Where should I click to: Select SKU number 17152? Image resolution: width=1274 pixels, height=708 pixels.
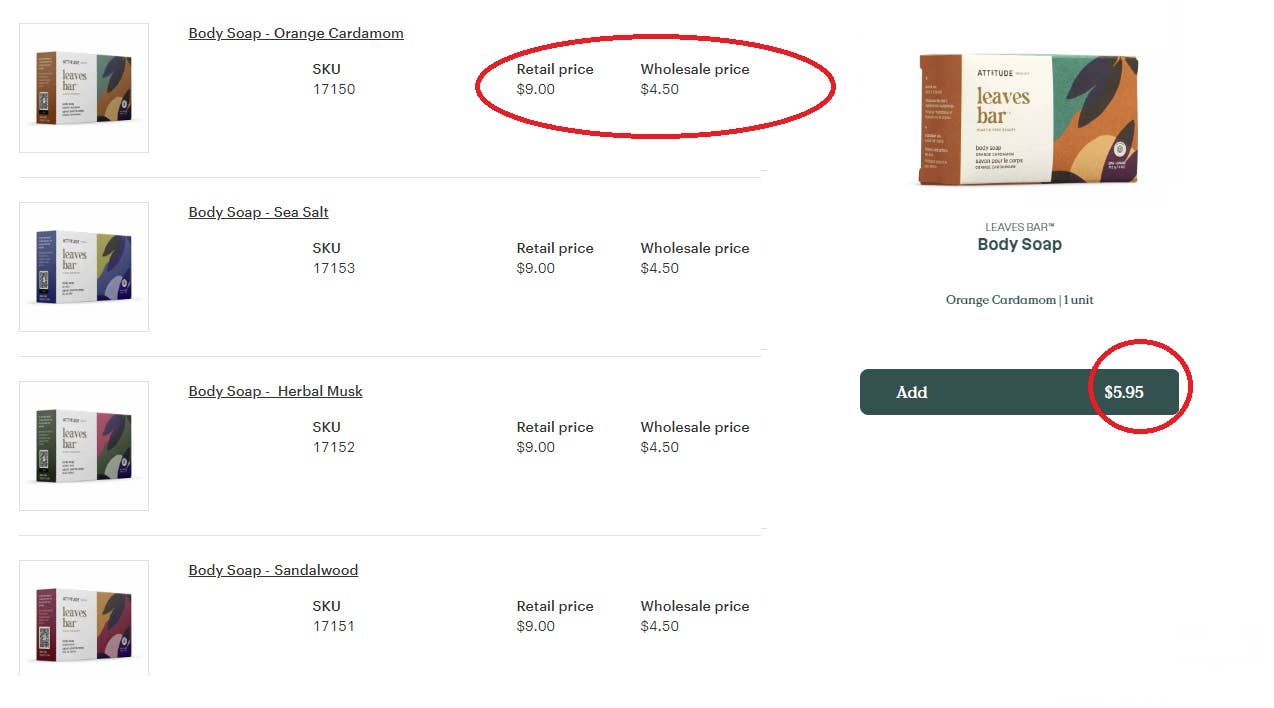334,447
